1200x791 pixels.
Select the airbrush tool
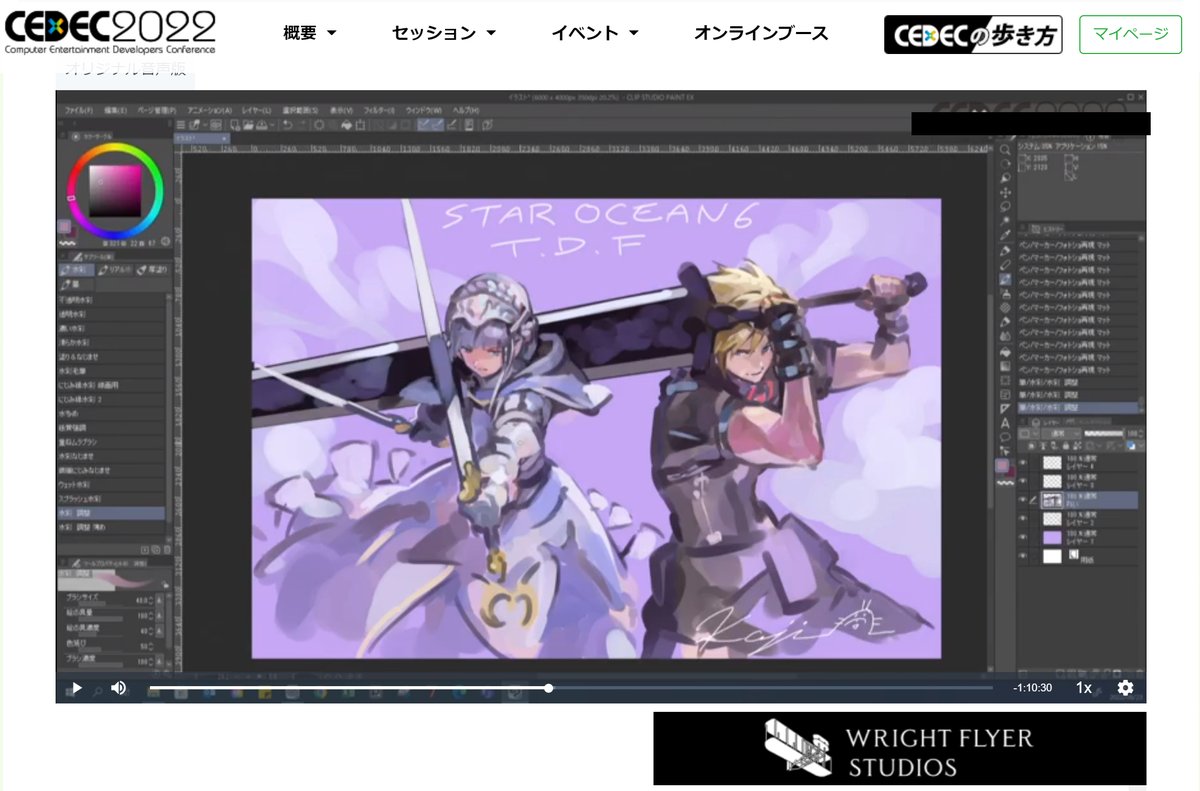point(1005,294)
